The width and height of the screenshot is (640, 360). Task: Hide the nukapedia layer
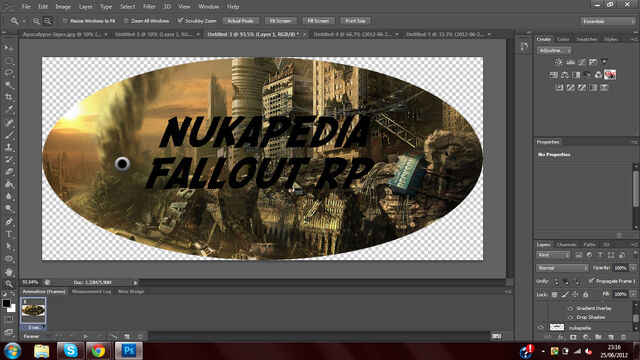[x=541, y=327]
